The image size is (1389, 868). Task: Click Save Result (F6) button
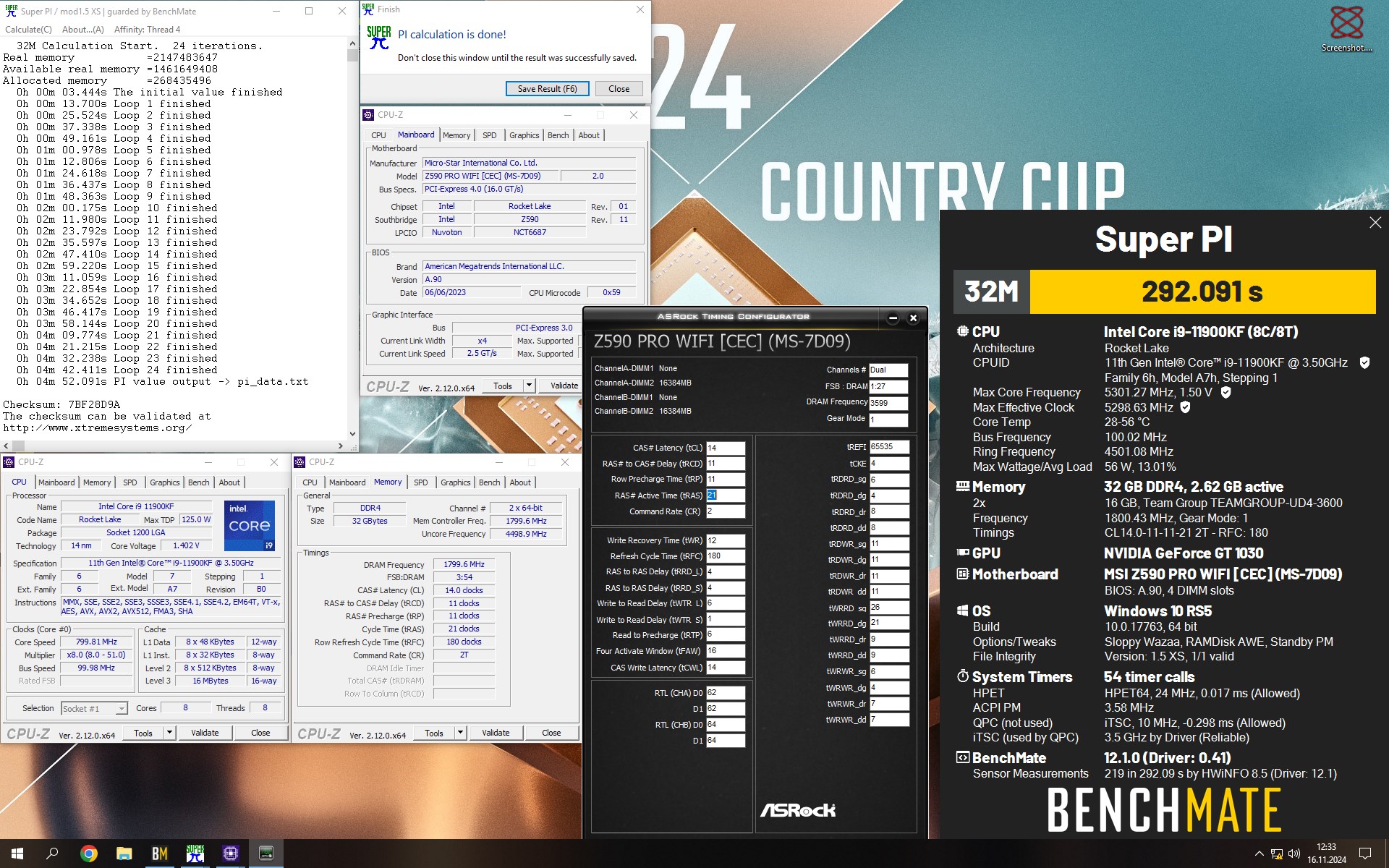point(547,89)
